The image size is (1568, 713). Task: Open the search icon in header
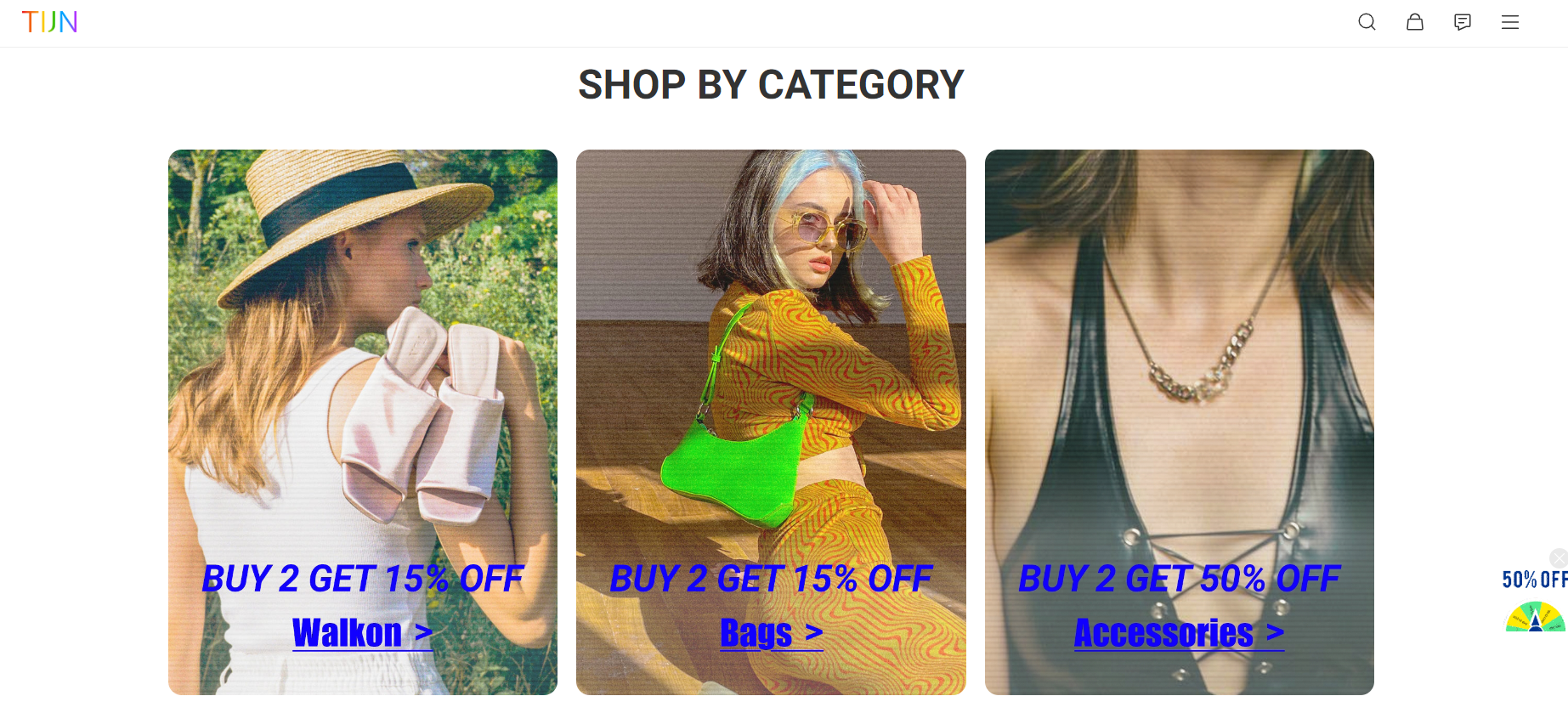(1367, 22)
